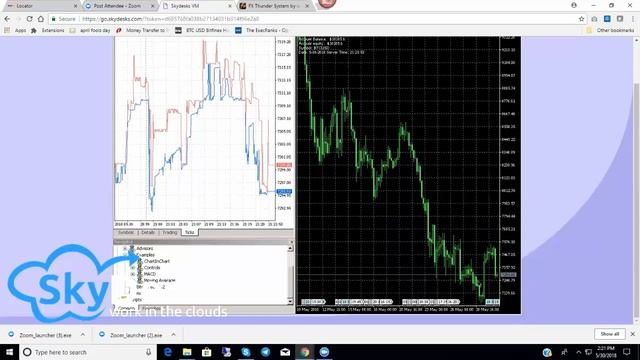Click the green candlestick BTCUSD chart
The height and width of the screenshot is (360, 640).
[398, 176]
